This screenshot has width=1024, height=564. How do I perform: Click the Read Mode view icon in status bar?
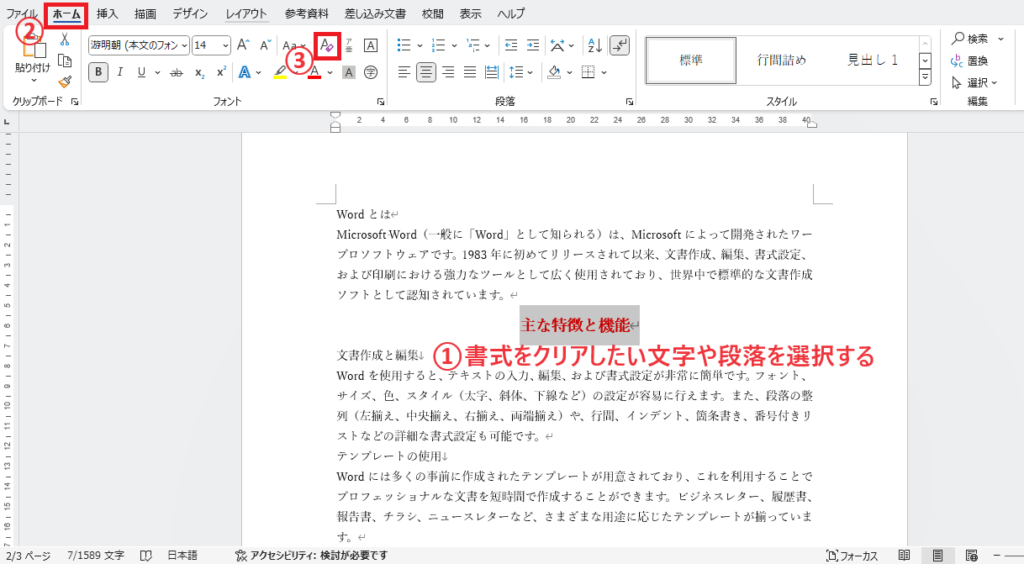tap(904, 556)
